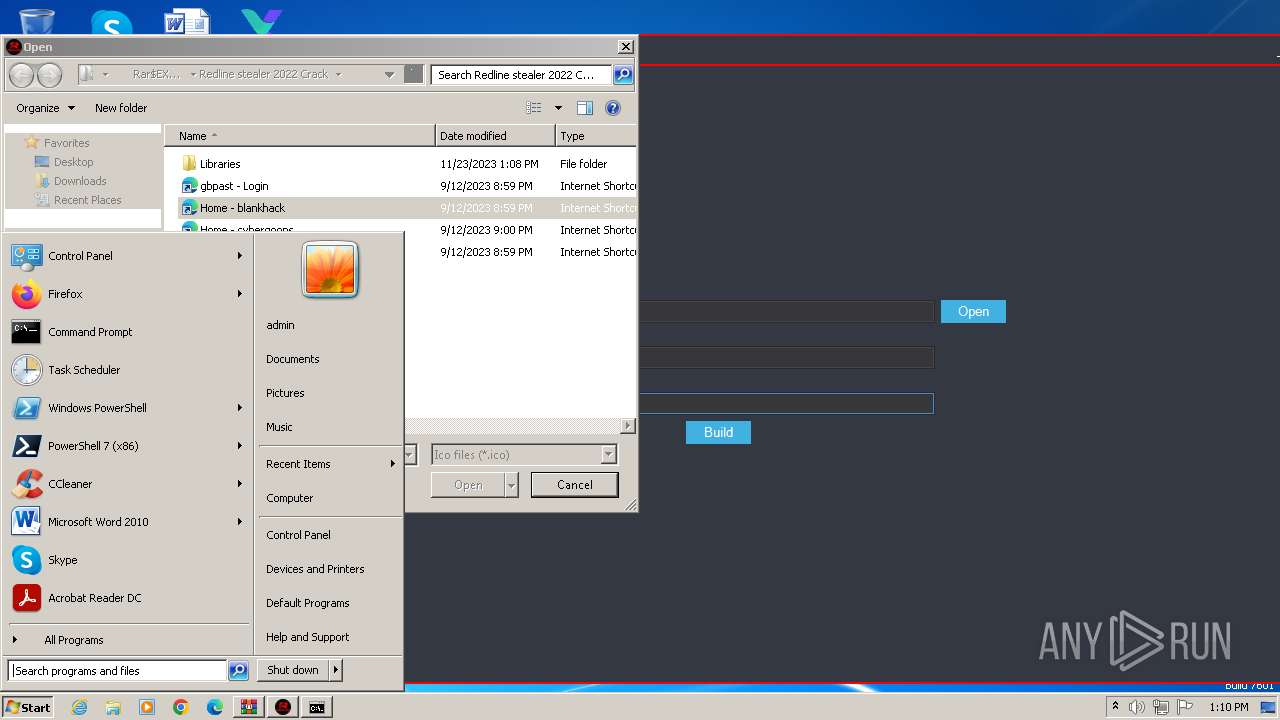Screen dimensions: 1280x720
Task: Click the Shut down button
Action: pyautogui.click(x=293, y=670)
